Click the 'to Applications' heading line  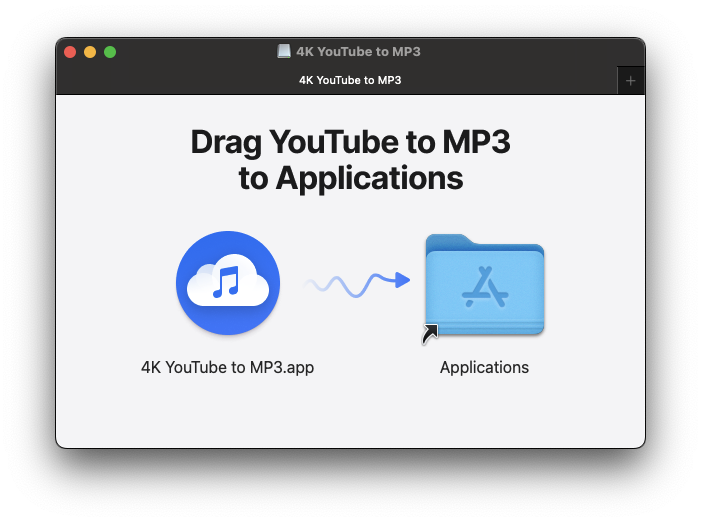(350, 179)
